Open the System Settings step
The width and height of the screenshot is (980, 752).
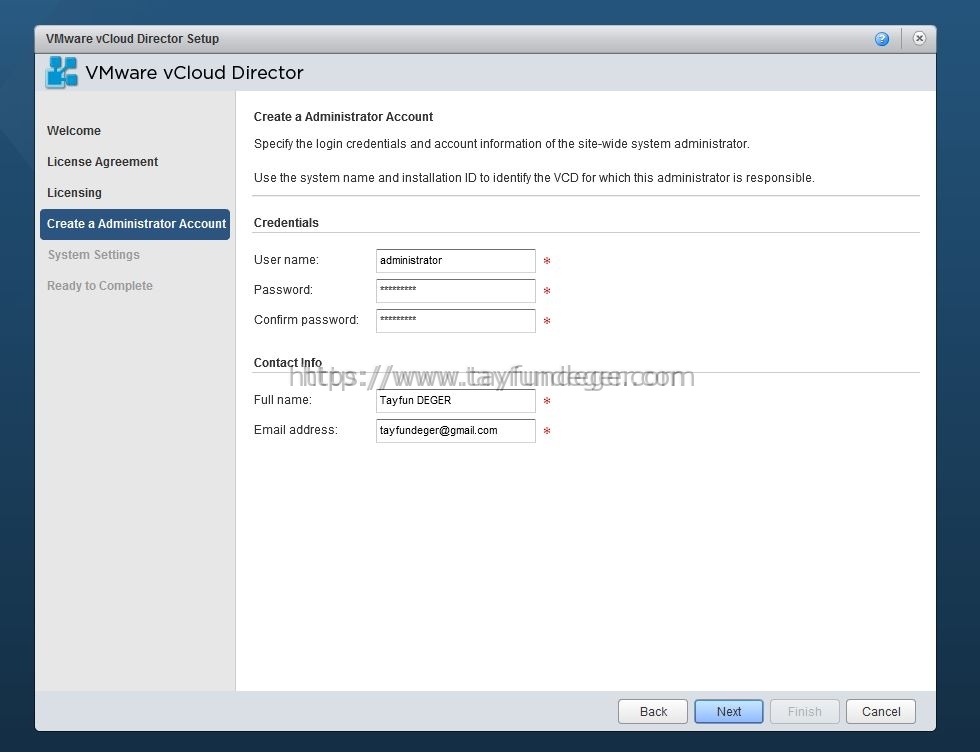coord(94,254)
